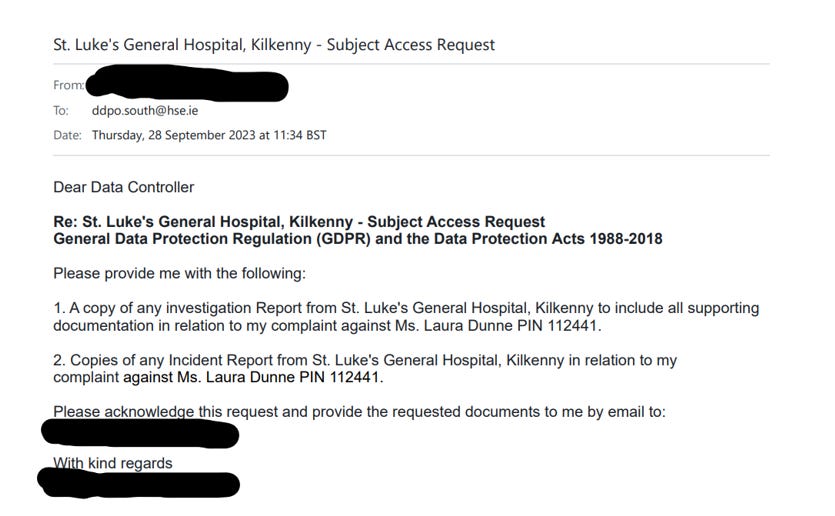Click item 2 about Incident Report copies

click(x=365, y=368)
